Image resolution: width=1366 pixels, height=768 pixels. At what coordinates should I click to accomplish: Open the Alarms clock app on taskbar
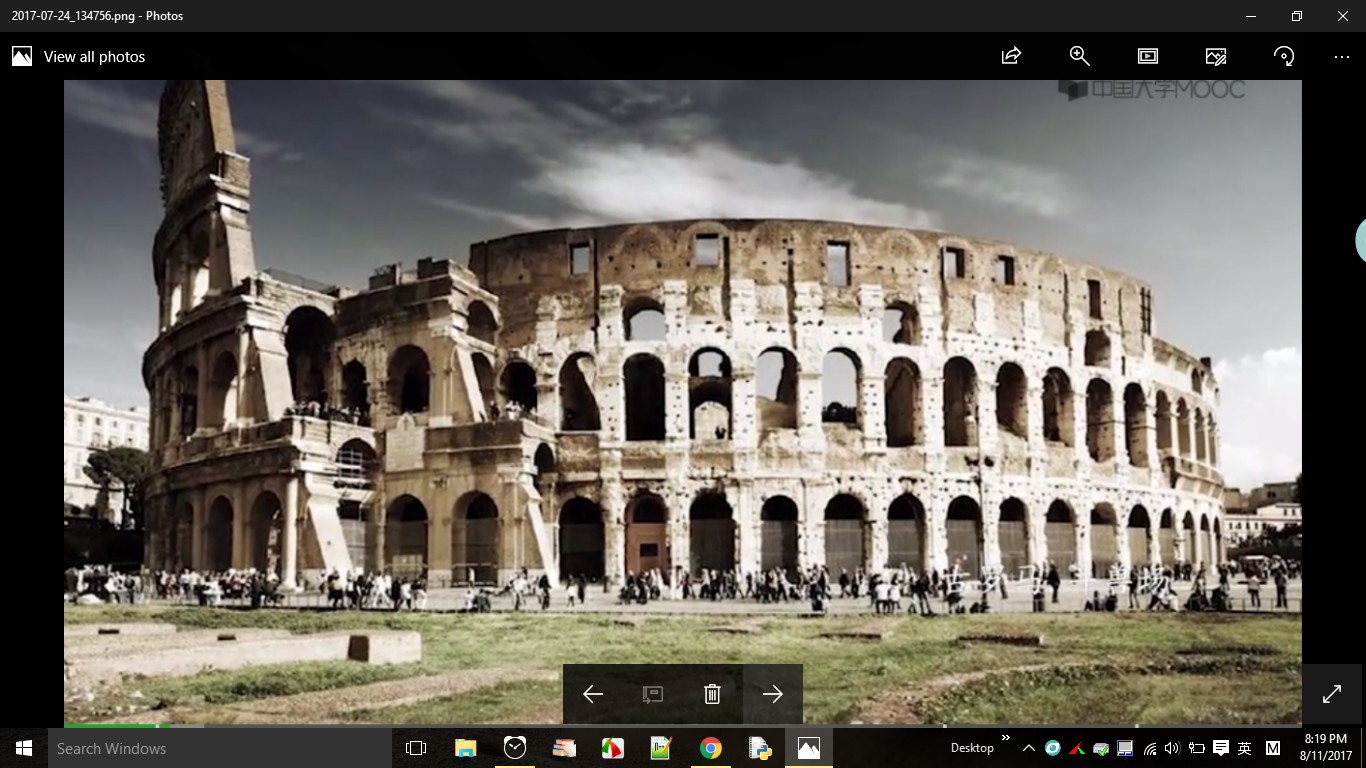(515, 748)
